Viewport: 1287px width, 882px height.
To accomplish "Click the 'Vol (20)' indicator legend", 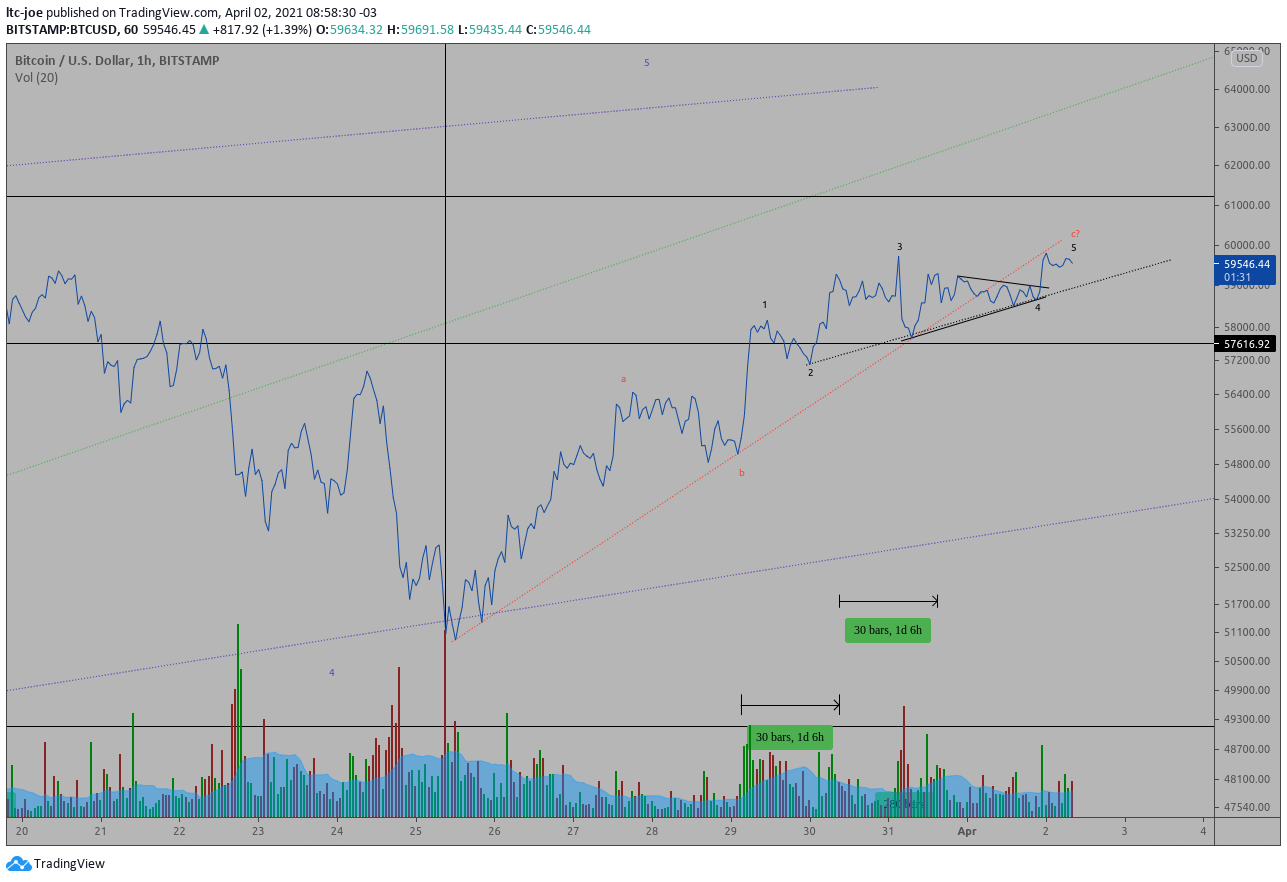I will click(36, 77).
